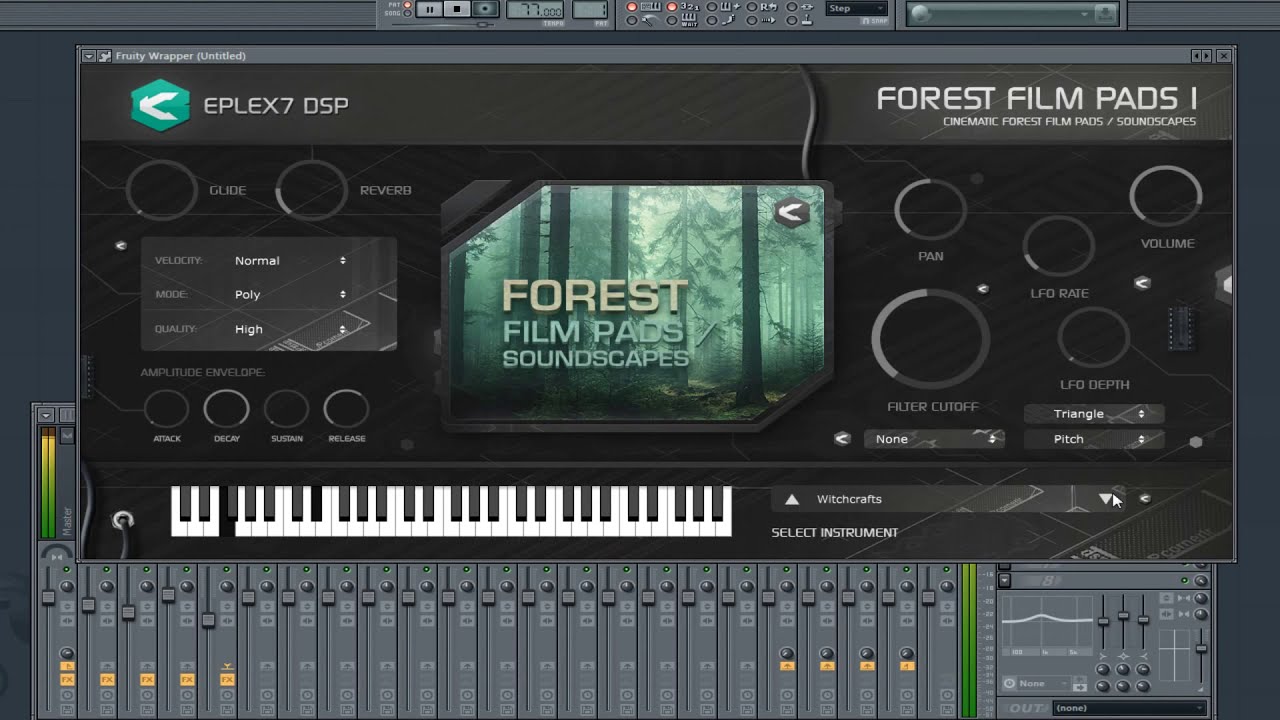The image size is (1280, 720).
Task: Click the record button in transport
Action: tap(485, 9)
